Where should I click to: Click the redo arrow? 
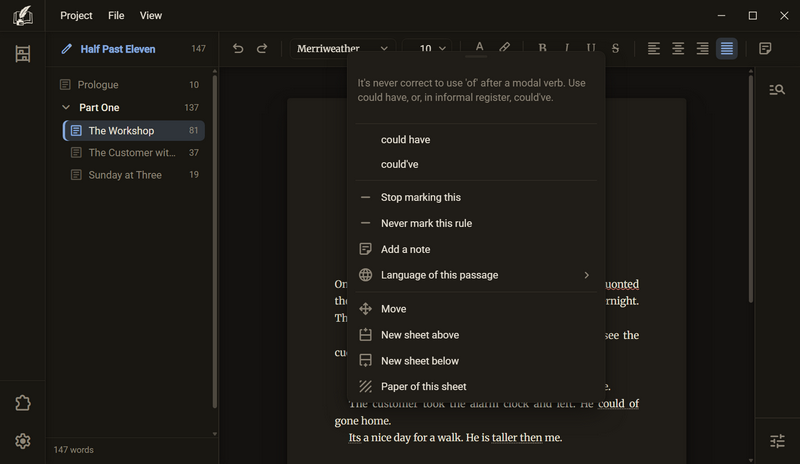point(262,48)
